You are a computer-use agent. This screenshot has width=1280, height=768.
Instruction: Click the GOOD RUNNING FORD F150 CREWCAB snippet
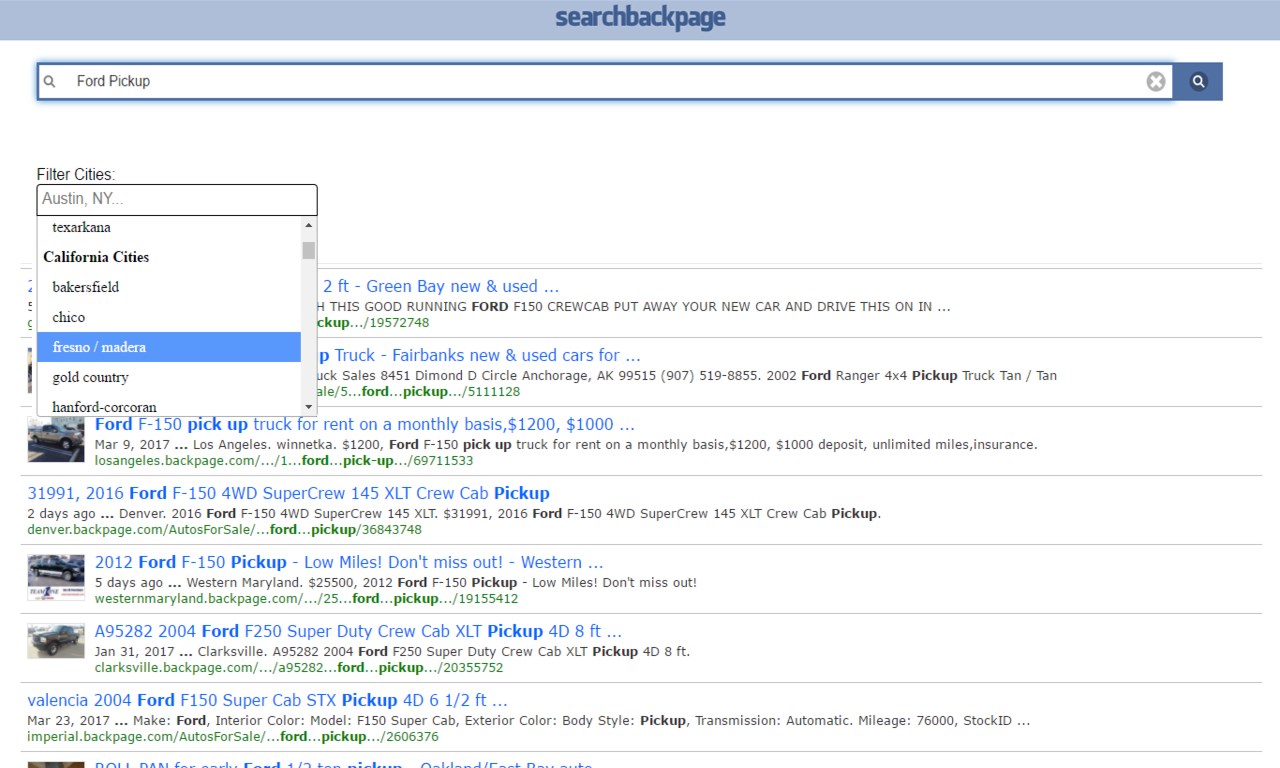tap(634, 306)
